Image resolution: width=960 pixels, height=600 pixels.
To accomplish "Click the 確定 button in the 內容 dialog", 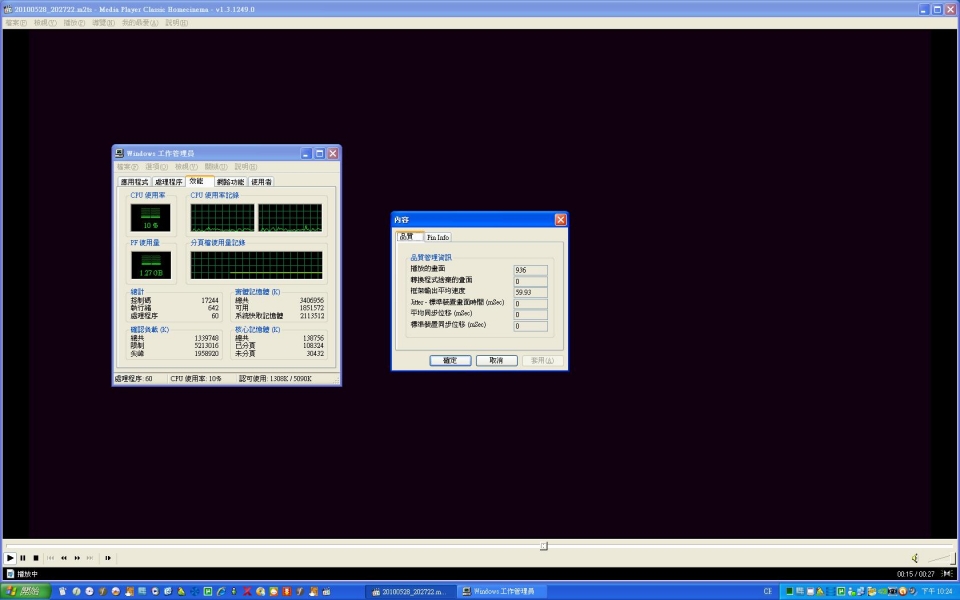I will [x=450, y=360].
